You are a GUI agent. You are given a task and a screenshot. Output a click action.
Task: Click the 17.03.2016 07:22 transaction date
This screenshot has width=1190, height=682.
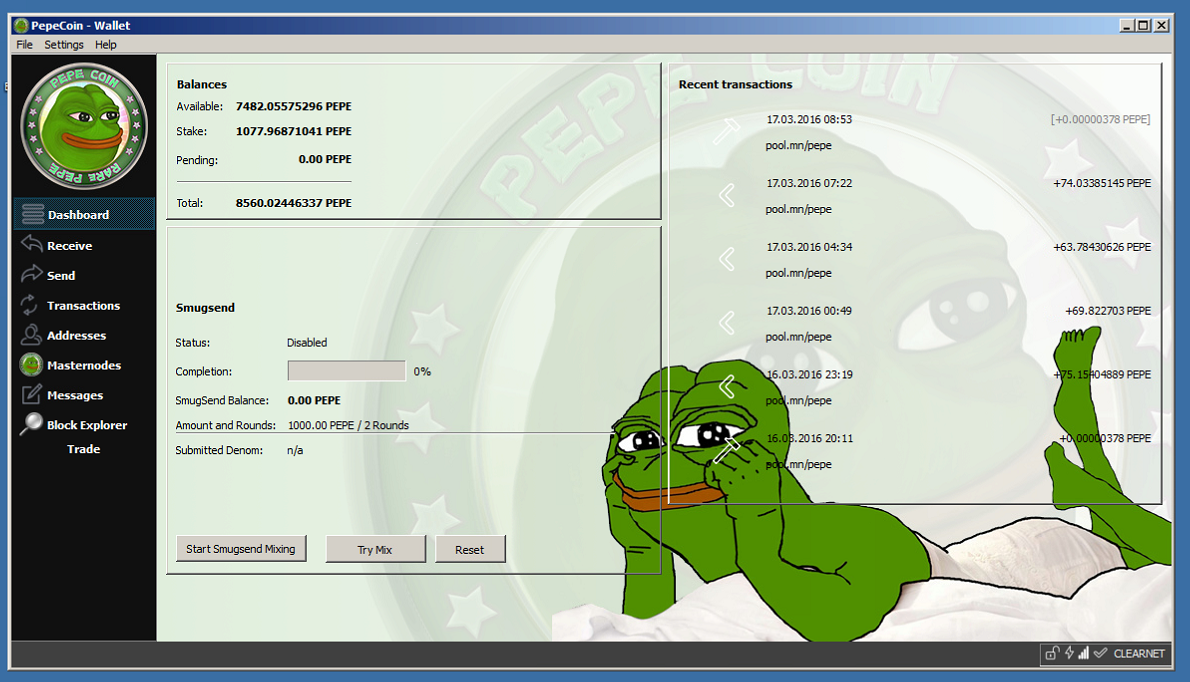(x=809, y=184)
